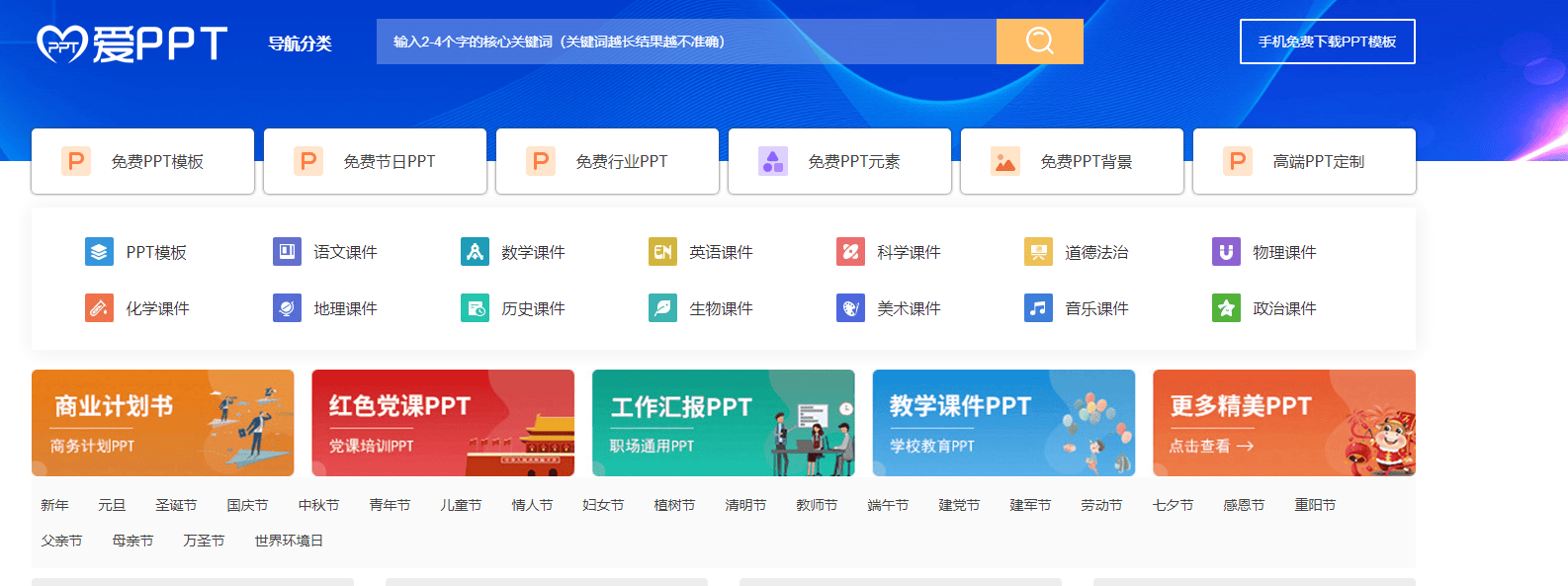Click the 青年节 holiday link
1568x586 pixels.
pos(390,505)
